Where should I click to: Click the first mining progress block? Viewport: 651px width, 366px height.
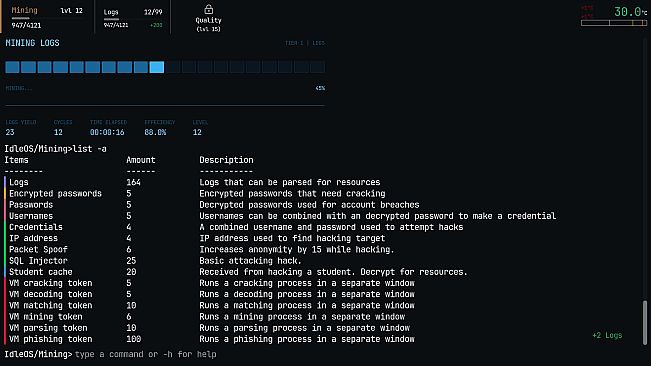tap(12, 67)
